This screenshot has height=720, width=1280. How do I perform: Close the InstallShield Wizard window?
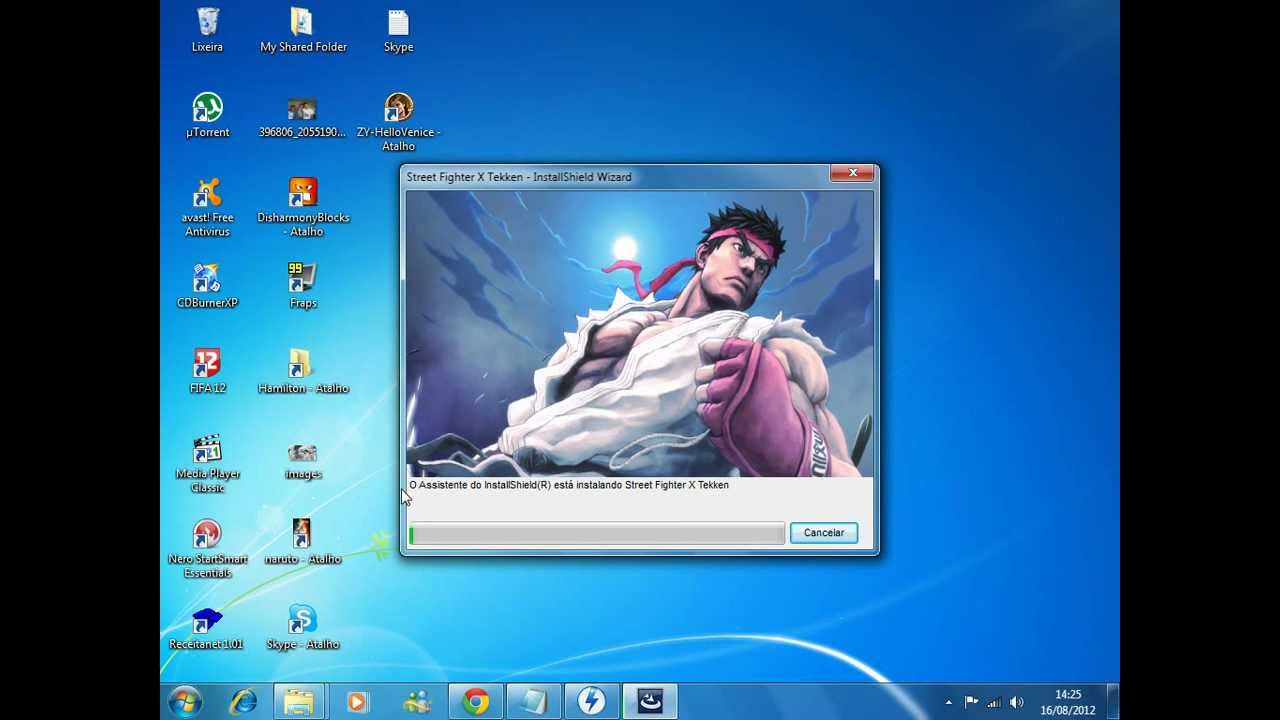pos(853,174)
